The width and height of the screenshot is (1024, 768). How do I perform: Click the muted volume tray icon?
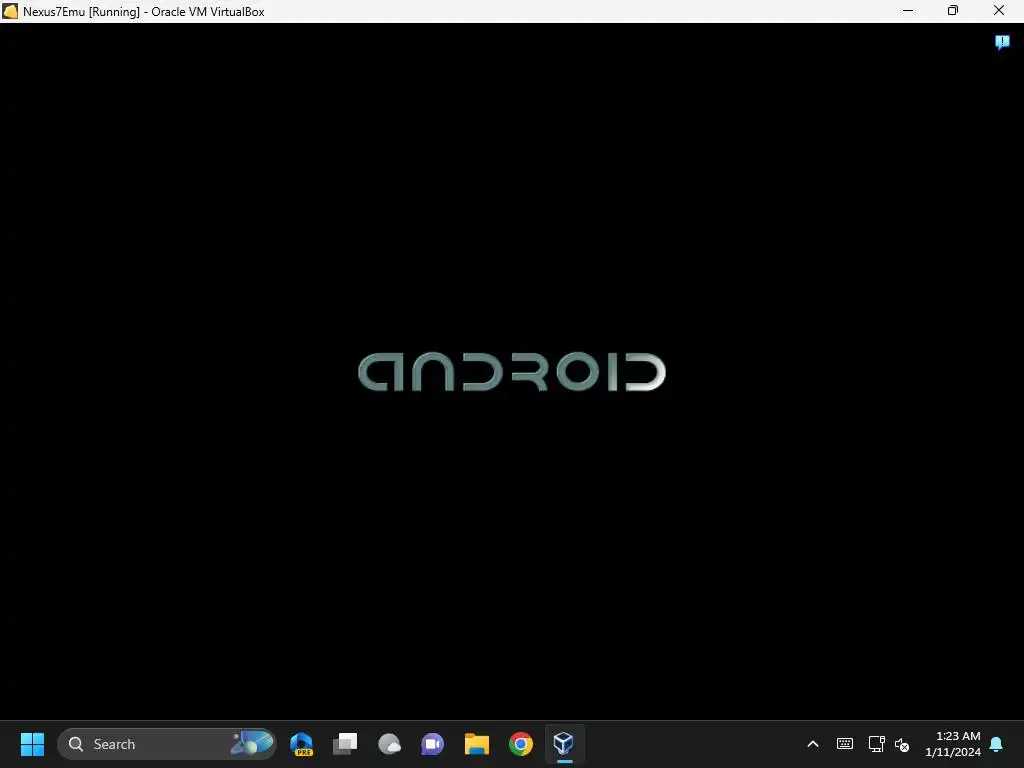pyautogui.click(x=902, y=744)
